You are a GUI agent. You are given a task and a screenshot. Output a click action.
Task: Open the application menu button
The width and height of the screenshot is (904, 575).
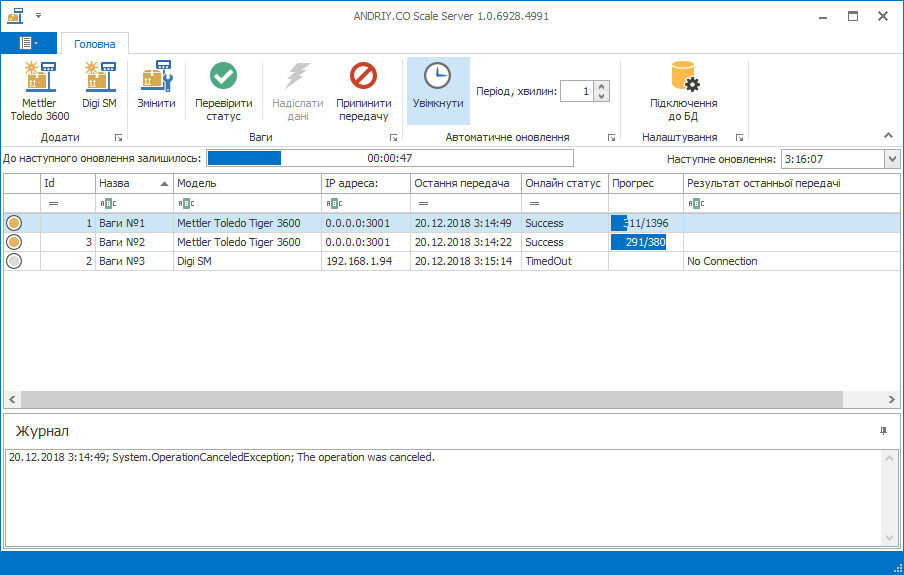(x=28, y=43)
